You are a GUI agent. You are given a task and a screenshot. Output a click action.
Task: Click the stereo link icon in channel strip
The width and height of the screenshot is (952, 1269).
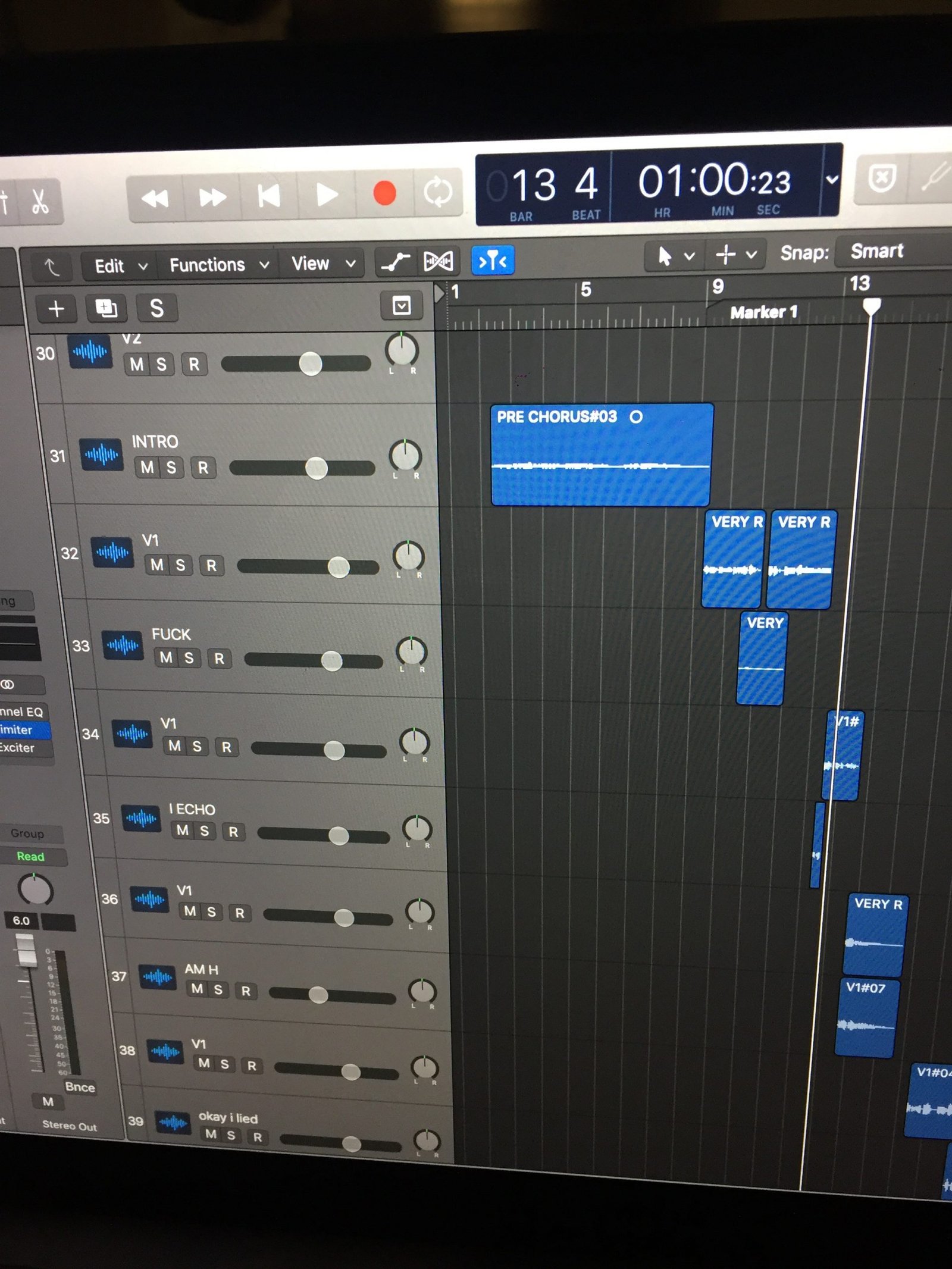click(x=7, y=684)
